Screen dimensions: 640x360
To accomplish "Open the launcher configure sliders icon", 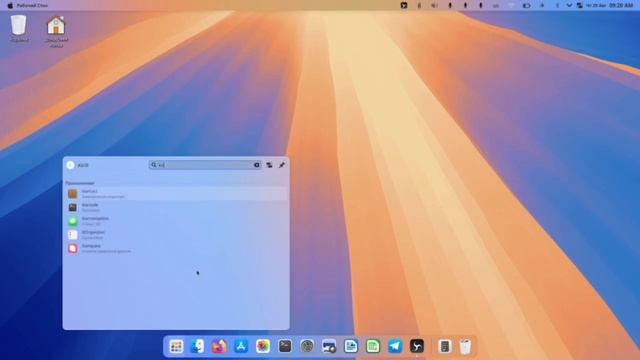I will click(269, 165).
